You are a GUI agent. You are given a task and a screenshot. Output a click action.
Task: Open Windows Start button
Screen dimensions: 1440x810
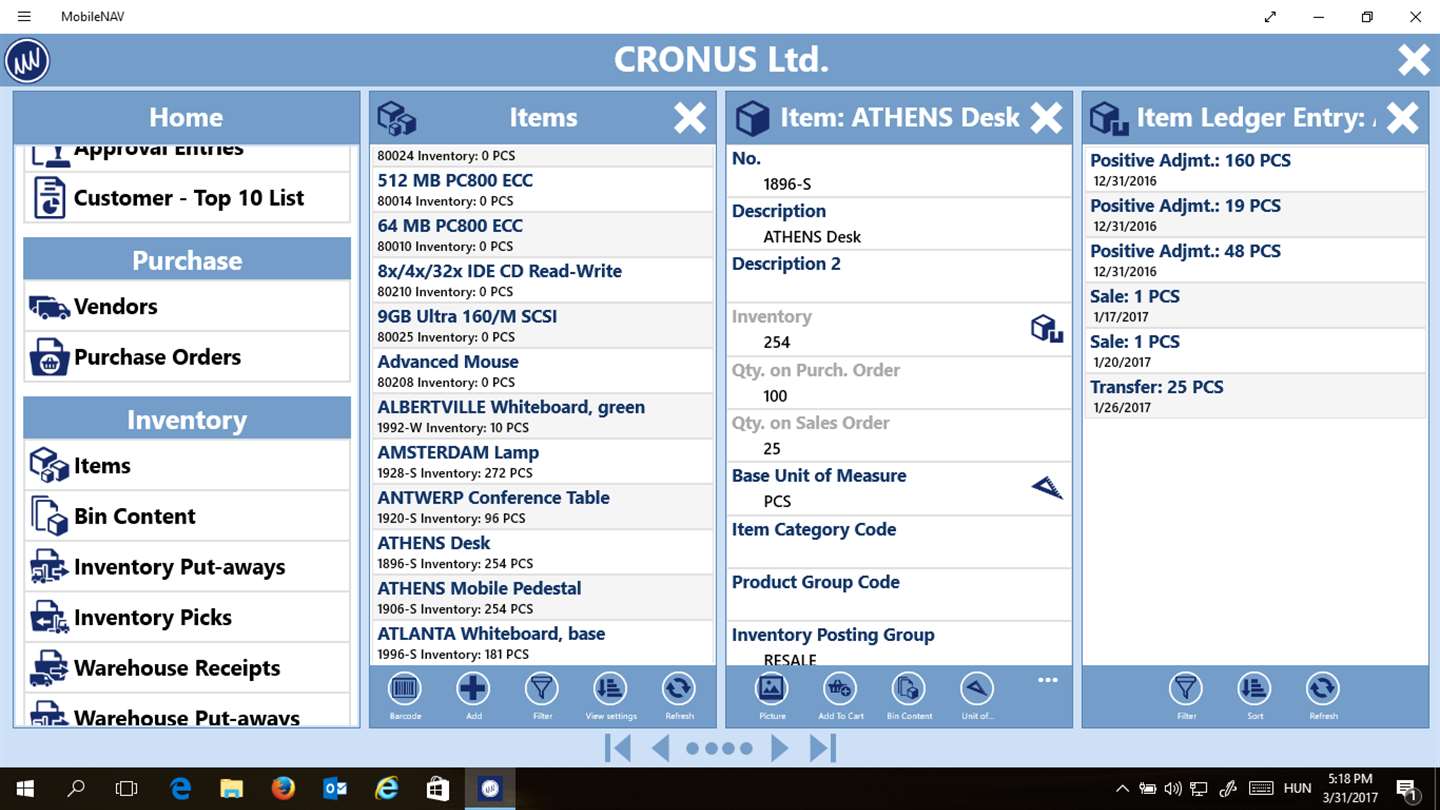pyautogui.click(x=24, y=789)
